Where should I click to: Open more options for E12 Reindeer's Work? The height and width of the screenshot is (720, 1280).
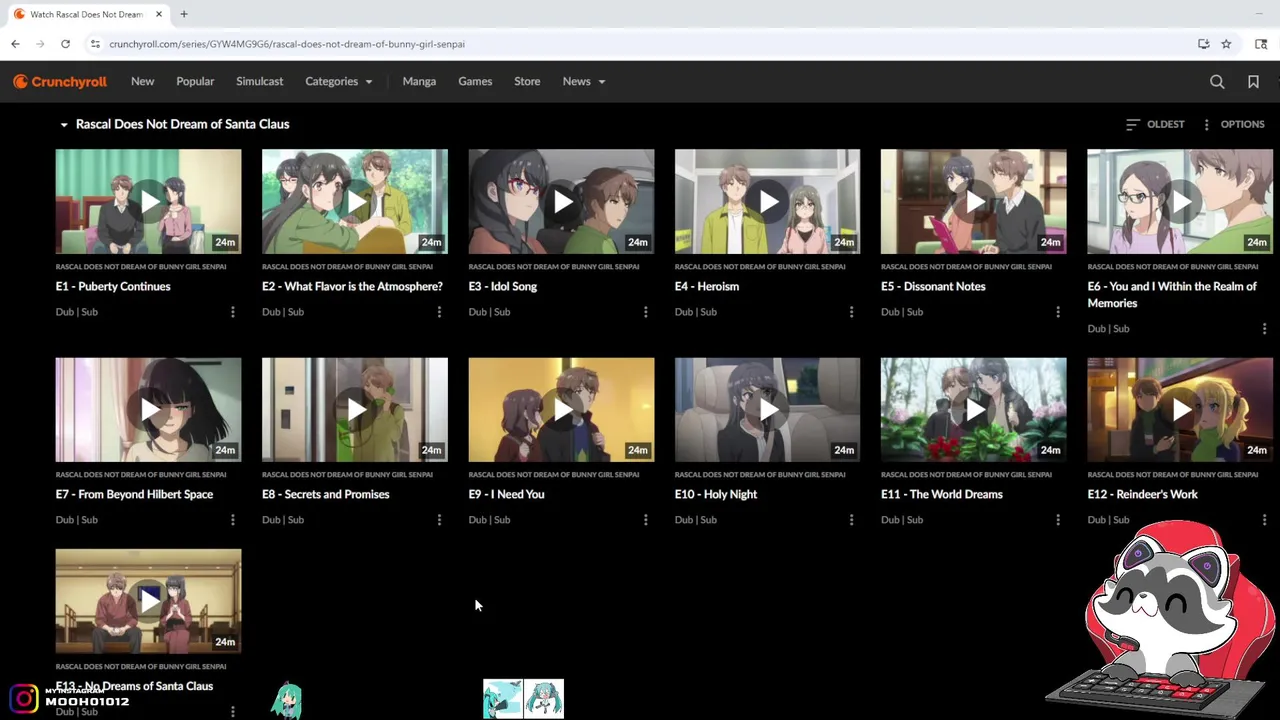point(1264,520)
